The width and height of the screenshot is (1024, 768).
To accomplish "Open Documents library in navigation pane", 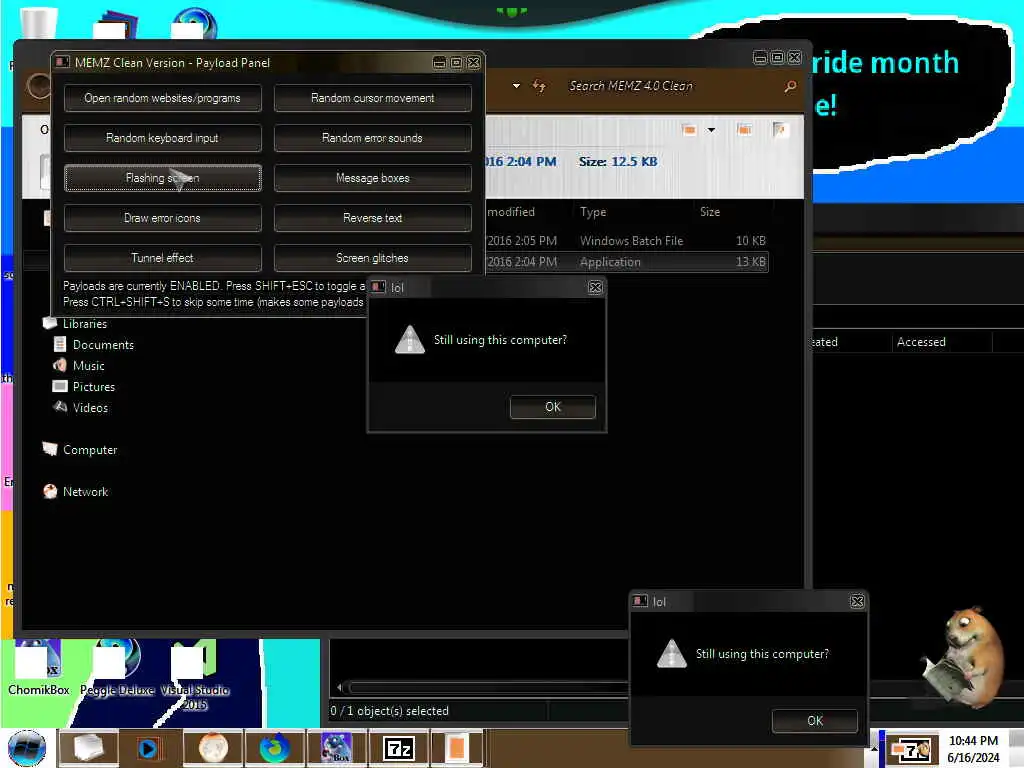I will [x=103, y=345].
